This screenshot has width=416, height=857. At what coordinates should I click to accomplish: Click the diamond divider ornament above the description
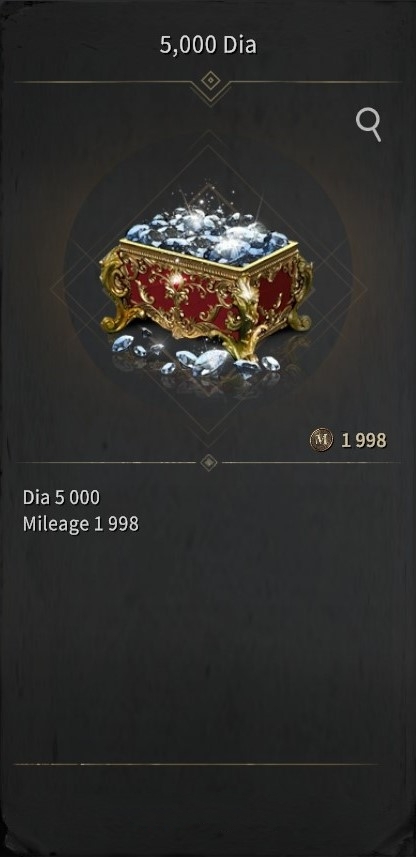(x=209, y=462)
